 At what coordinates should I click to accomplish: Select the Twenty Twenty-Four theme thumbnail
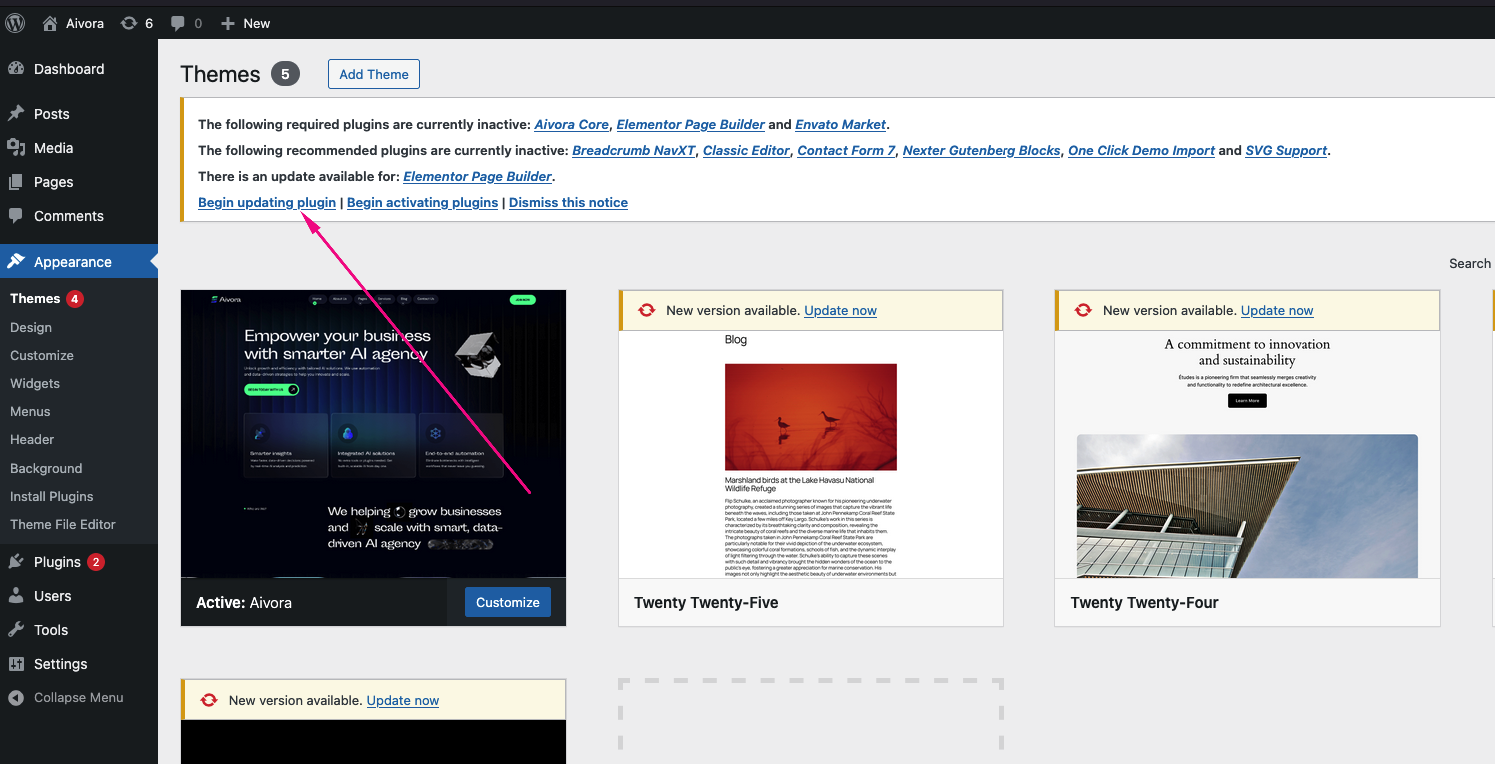coord(1247,455)
